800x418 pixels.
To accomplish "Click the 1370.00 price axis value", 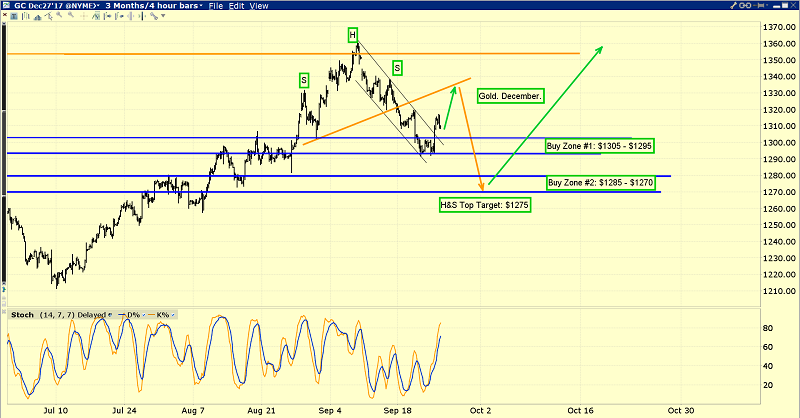I will click(781, 27).
